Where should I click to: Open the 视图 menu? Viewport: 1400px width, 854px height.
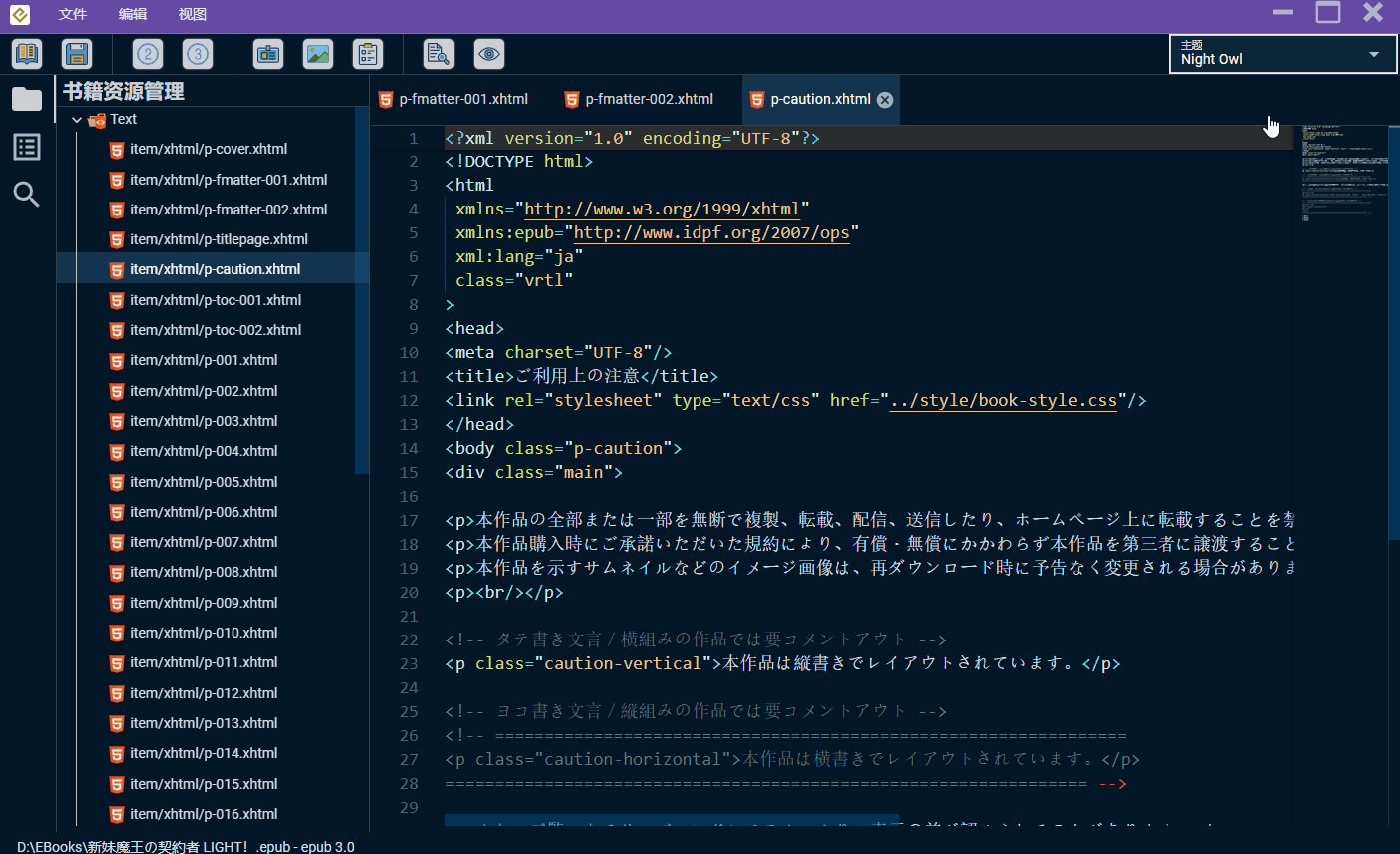click(193, 14)
